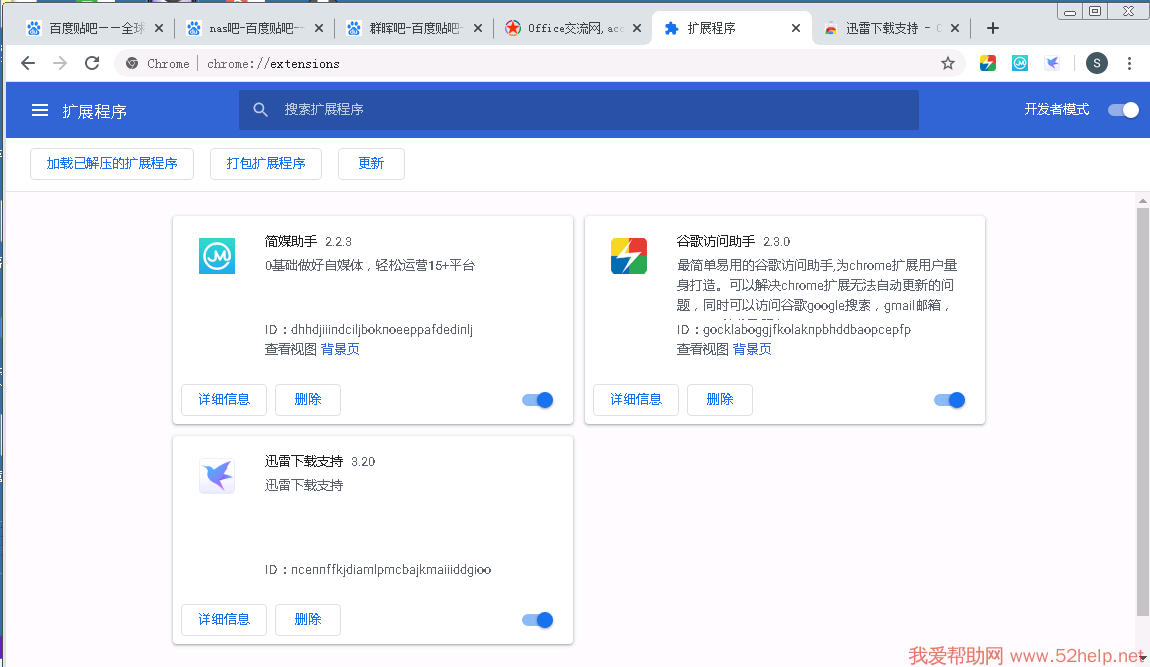The height and width of the screenshot is (667, 1150).
Task: Open a new tab with plus button
Action: point(992,28)
